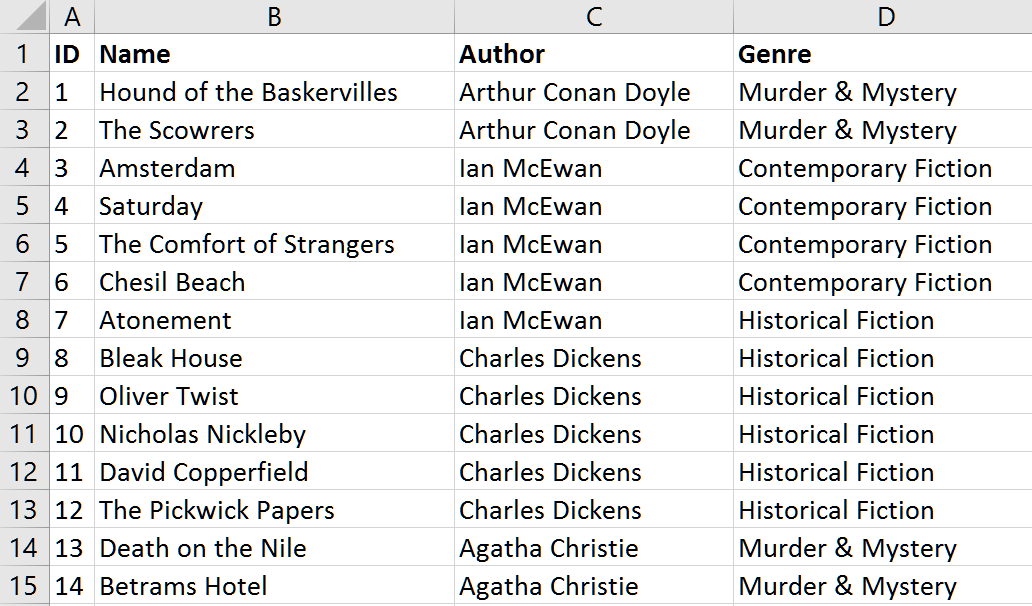Select row 8 header
1032x606 pixels.
pos(24,320)
